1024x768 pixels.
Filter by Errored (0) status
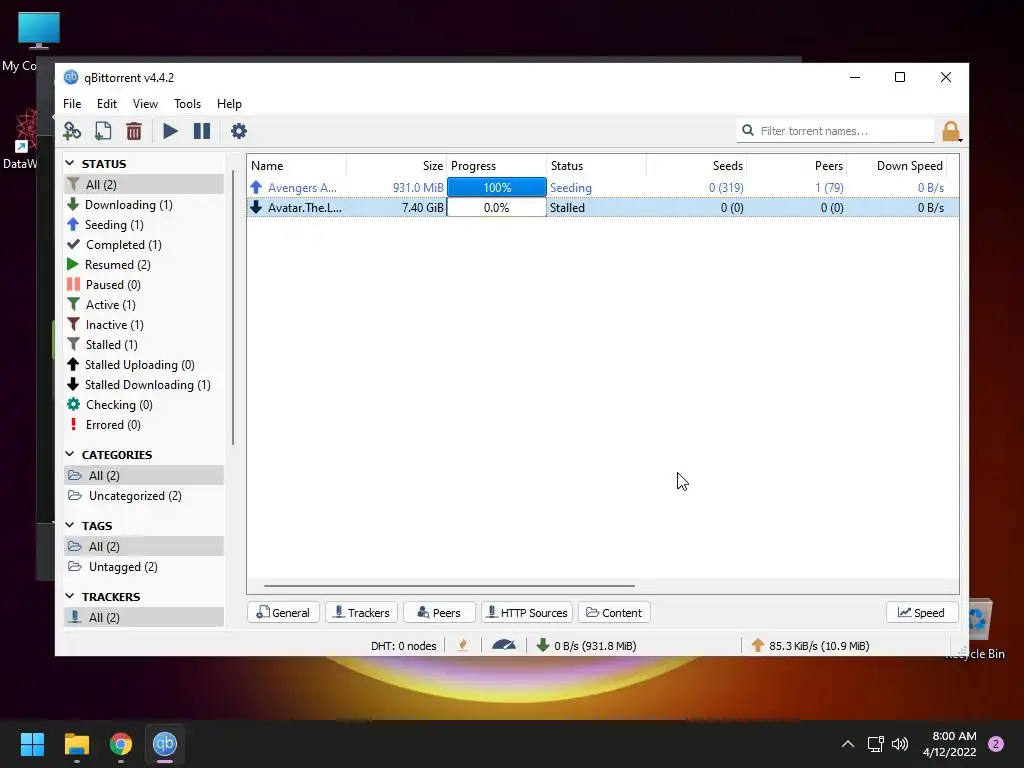pyautogui.click(x=144, y=425)
